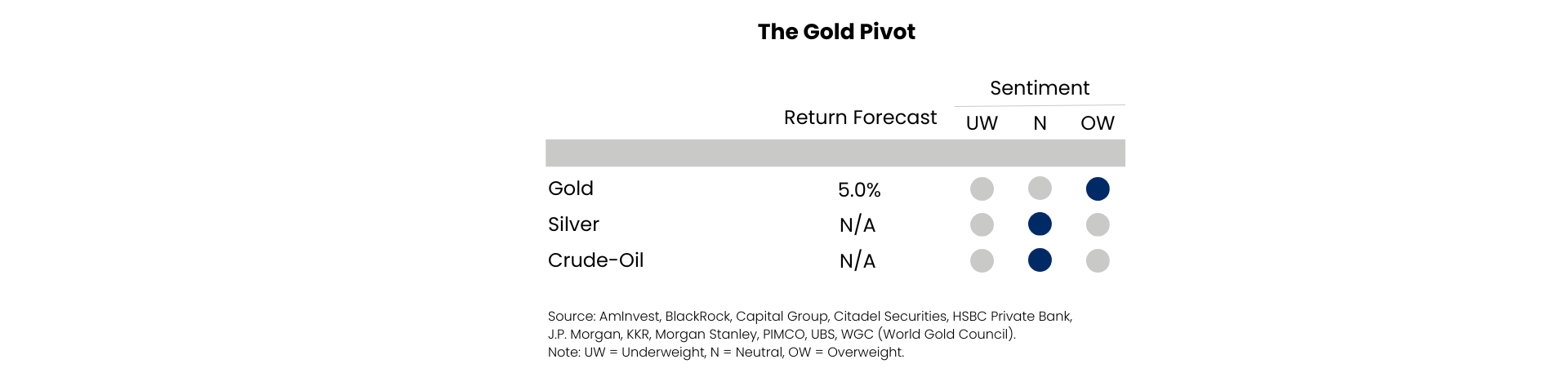
Task: Select the Crude-Oil Overweight sentiment dot
Action: 1098,261
